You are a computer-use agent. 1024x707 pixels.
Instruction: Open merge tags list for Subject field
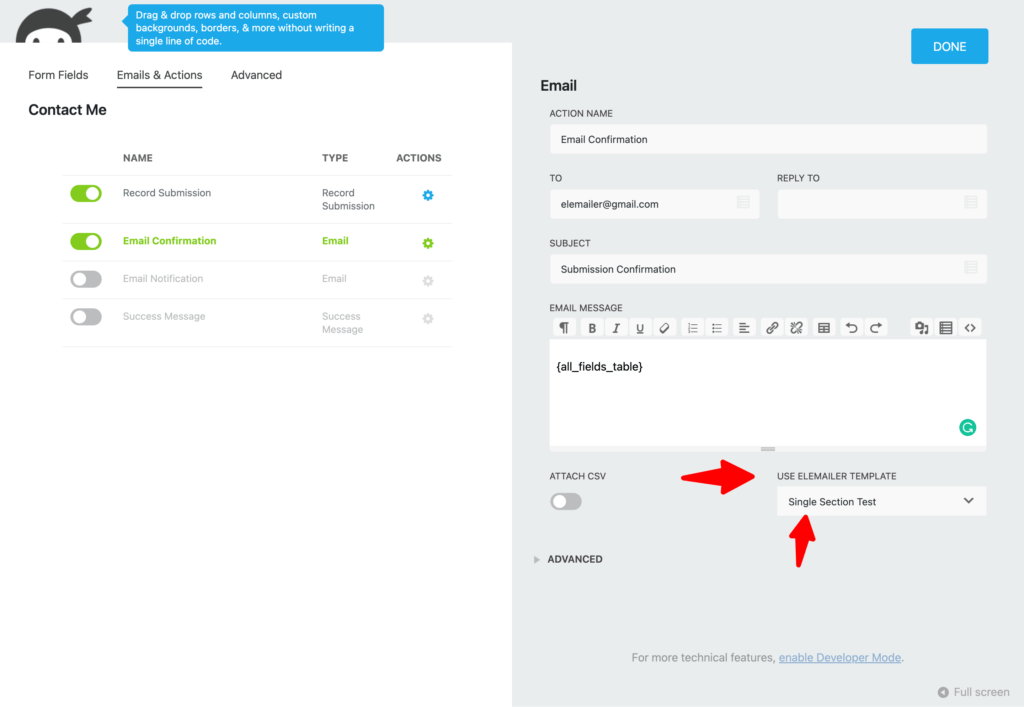point(970,267)
